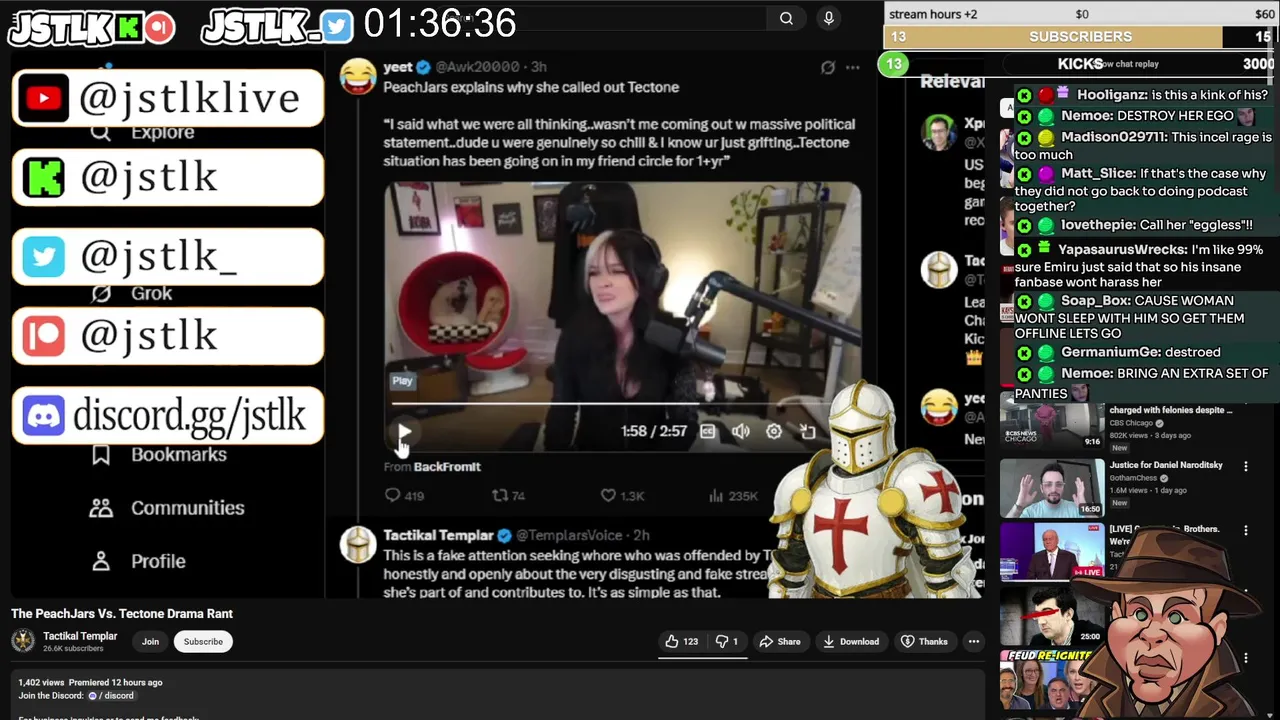Like the YouTube video with 123 likes
This screenshot has width=1280, height=720.
tap(682, 642)
